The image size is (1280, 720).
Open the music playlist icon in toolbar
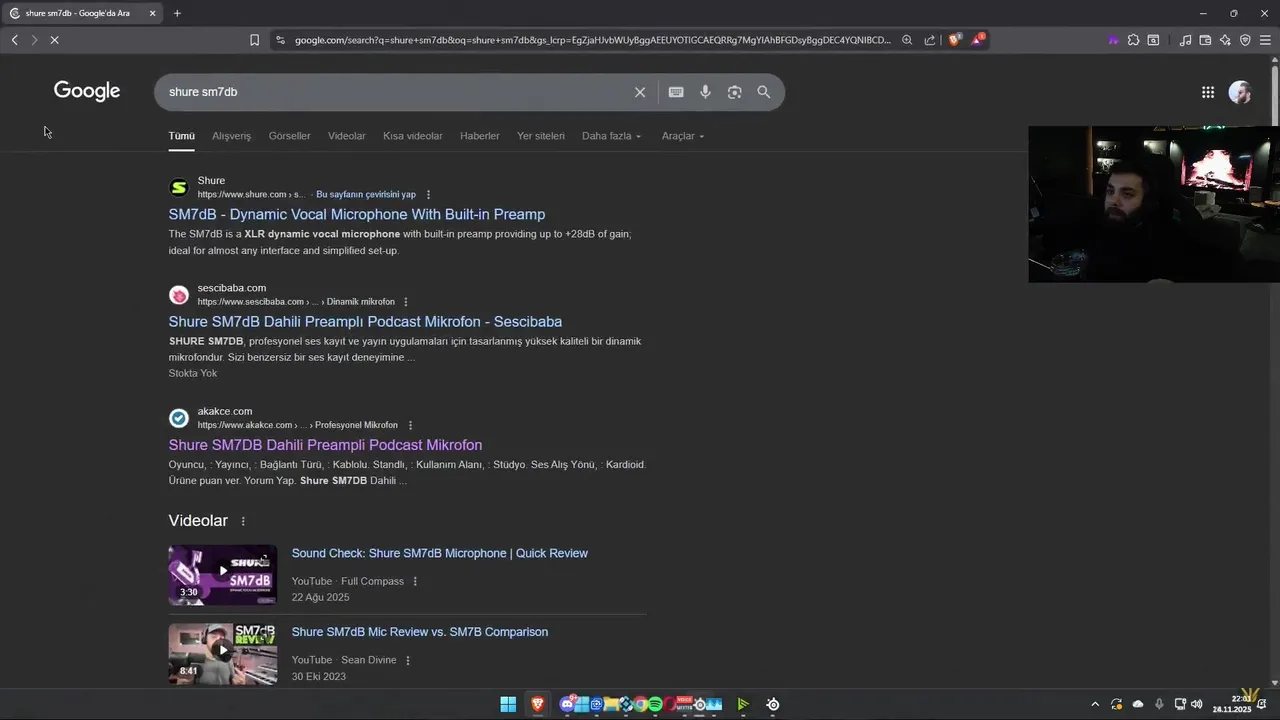(x=1186, y=40)
